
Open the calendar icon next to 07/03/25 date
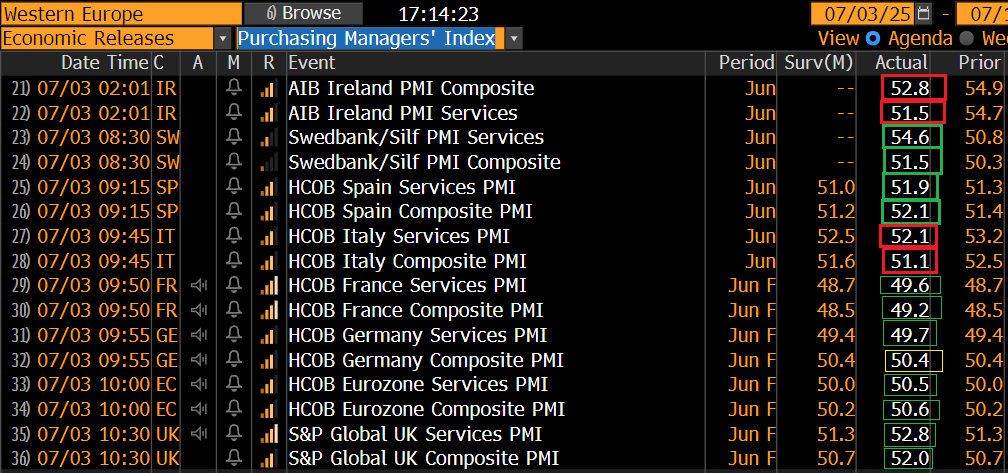tap(924, 12)
